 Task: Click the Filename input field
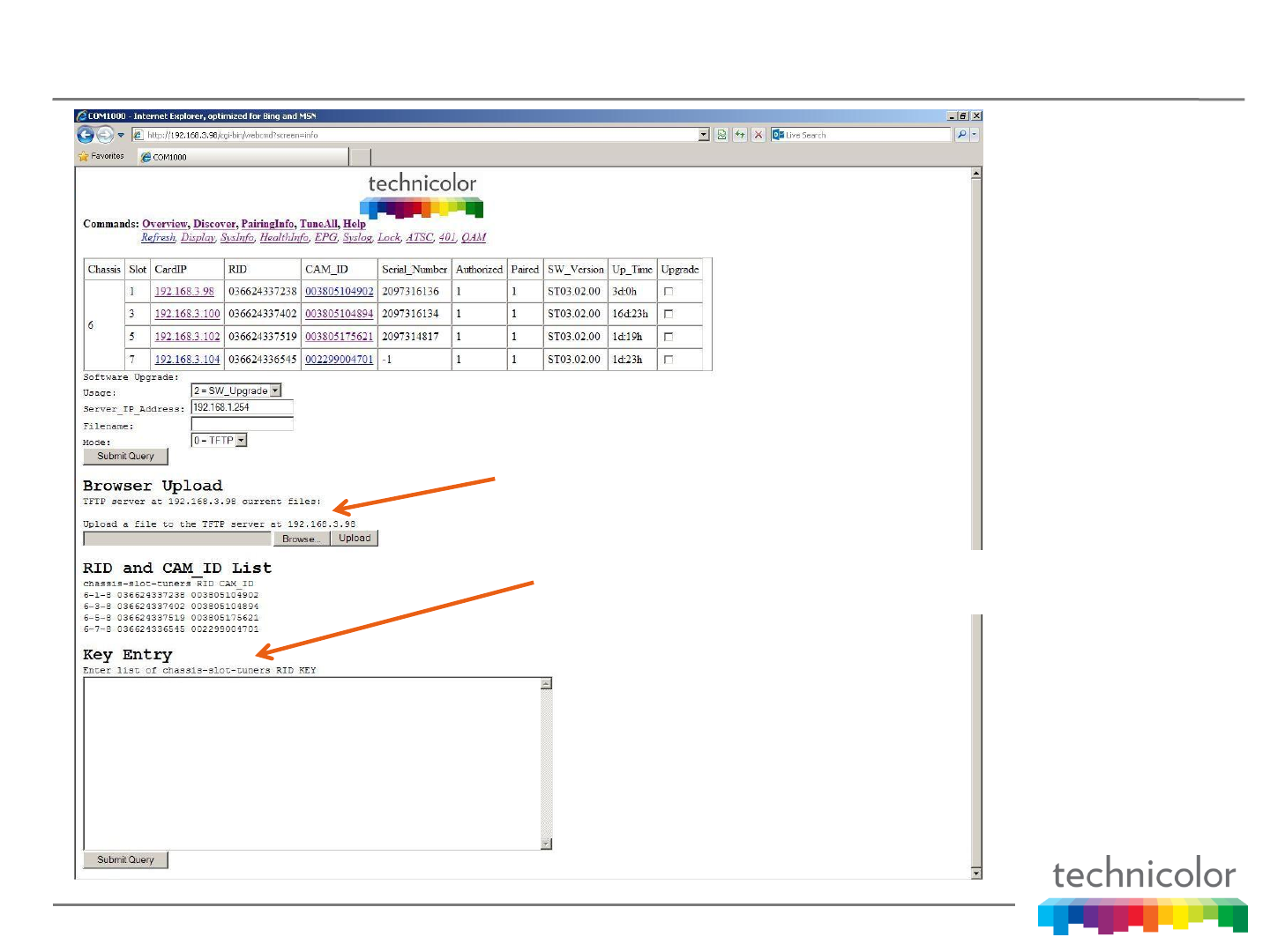(x=242, y=424)
